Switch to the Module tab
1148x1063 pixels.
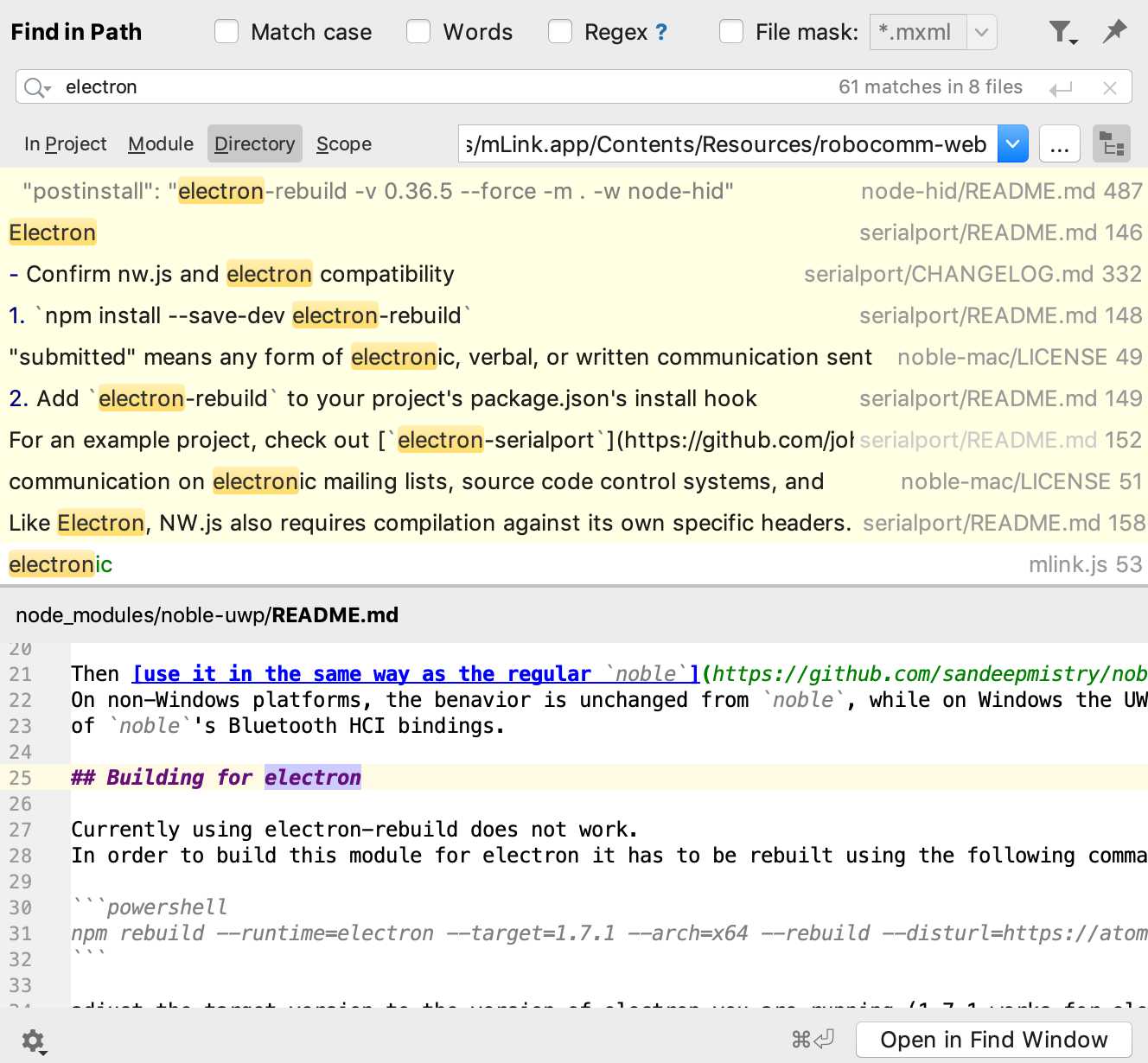point(161,144)
